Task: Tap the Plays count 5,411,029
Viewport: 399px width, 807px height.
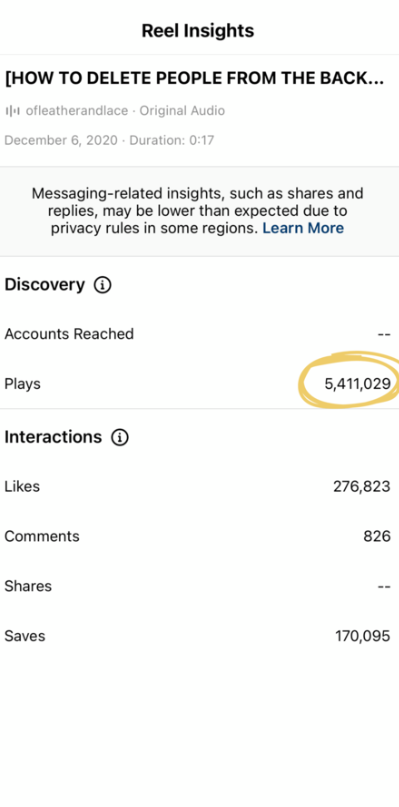Action: pyautogui.click(x=357, y=384)
